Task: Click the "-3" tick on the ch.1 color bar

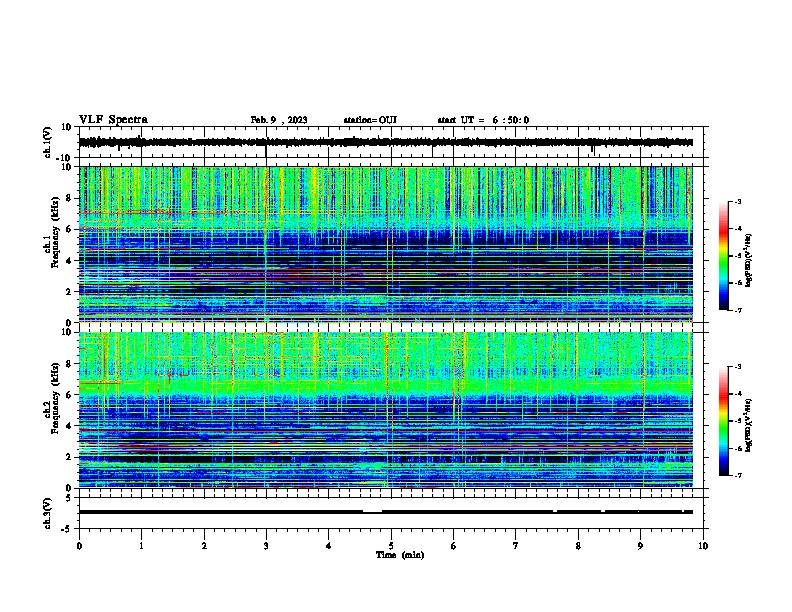Action: tap(738, 201)
